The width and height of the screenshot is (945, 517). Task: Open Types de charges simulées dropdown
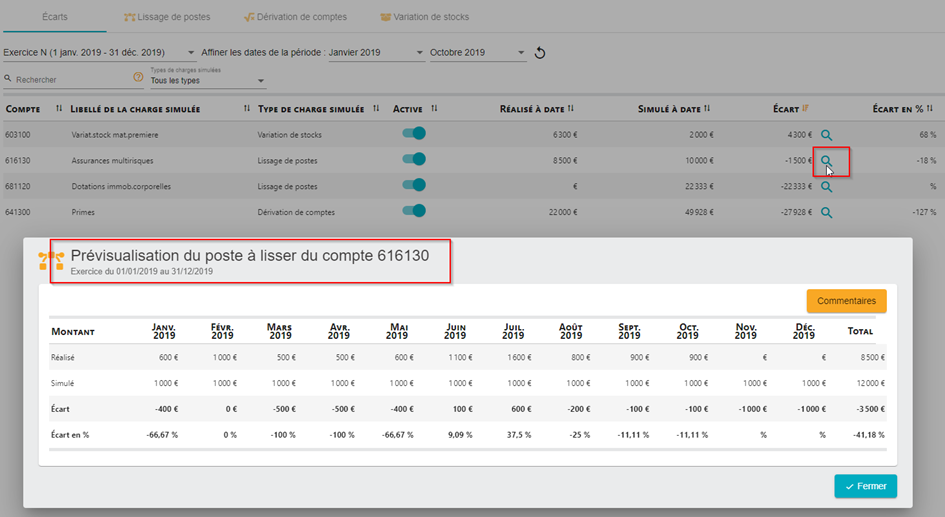[261, 81]
